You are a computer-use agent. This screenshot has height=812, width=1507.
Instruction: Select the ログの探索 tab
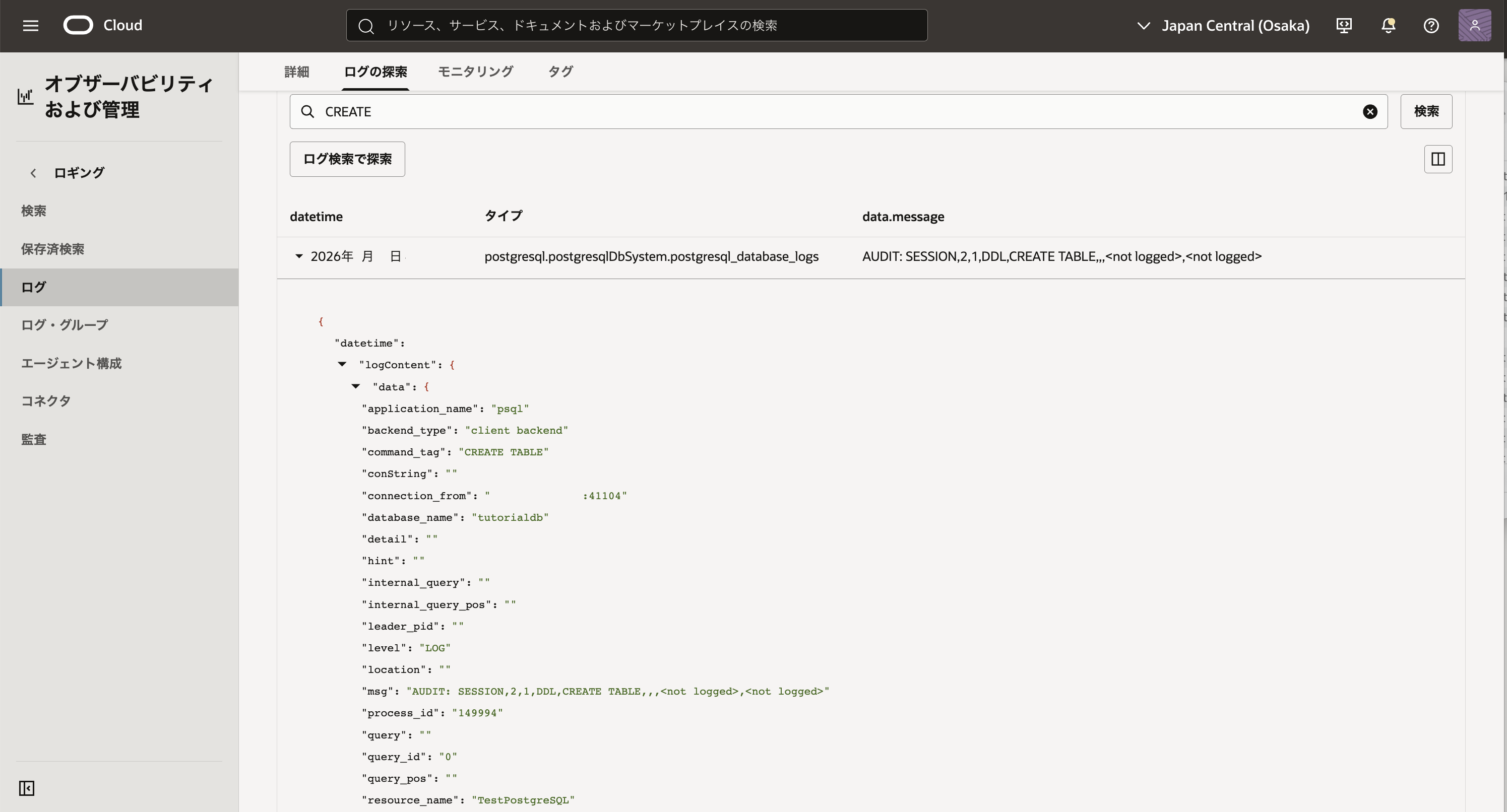(375, 72)
